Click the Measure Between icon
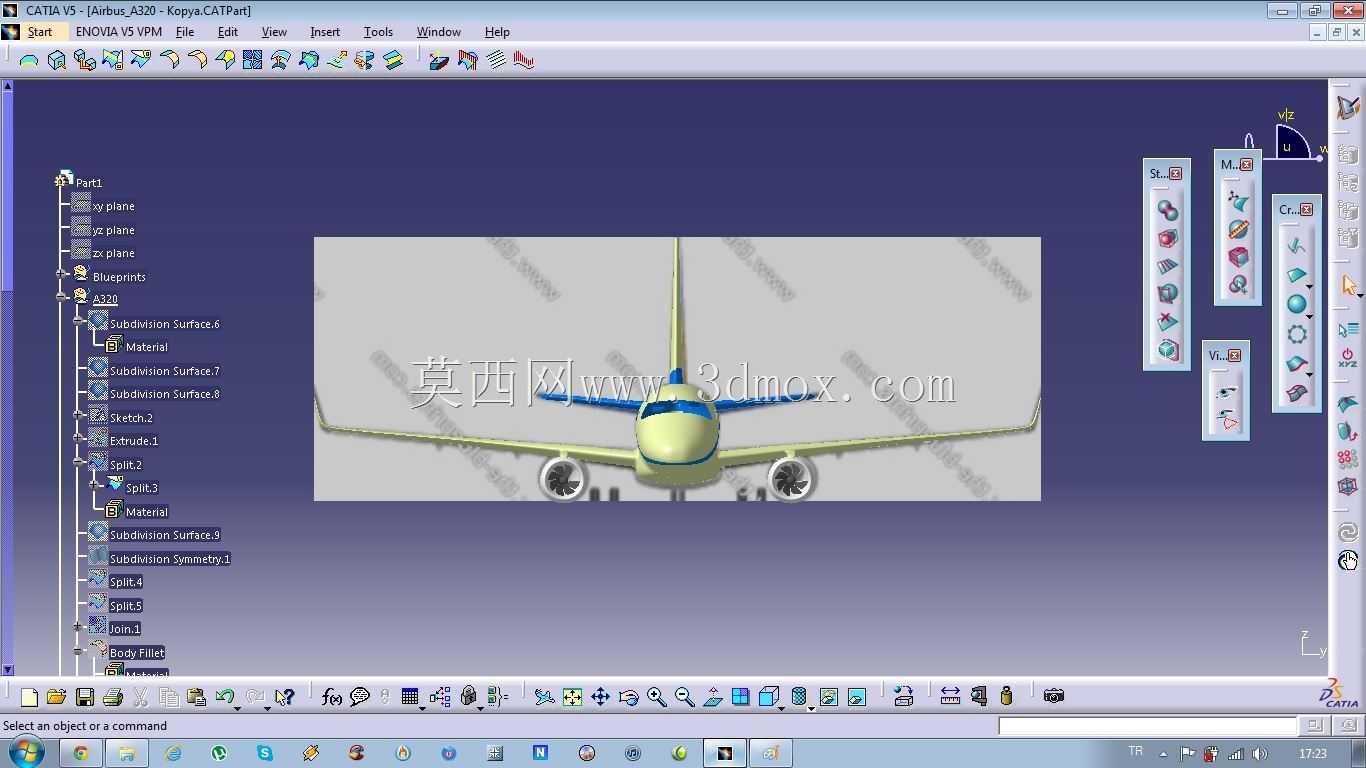Screen dimensions: 1366x768 tap(950, 696)
